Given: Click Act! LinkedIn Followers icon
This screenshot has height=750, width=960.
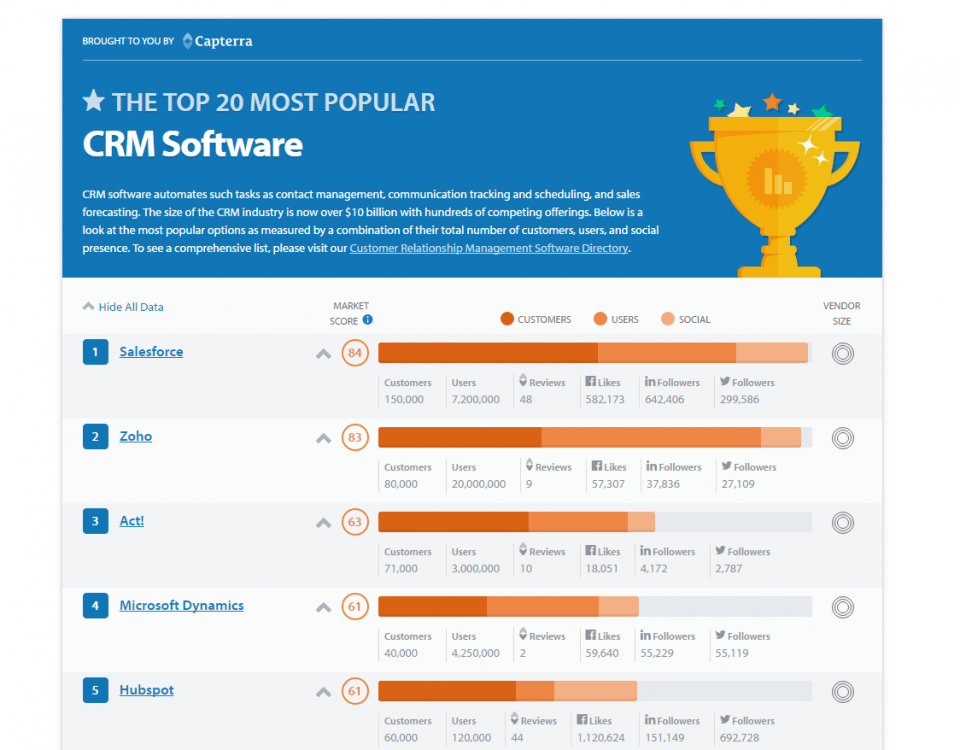Looking at the screenshot, I should (x=645, y=550).
